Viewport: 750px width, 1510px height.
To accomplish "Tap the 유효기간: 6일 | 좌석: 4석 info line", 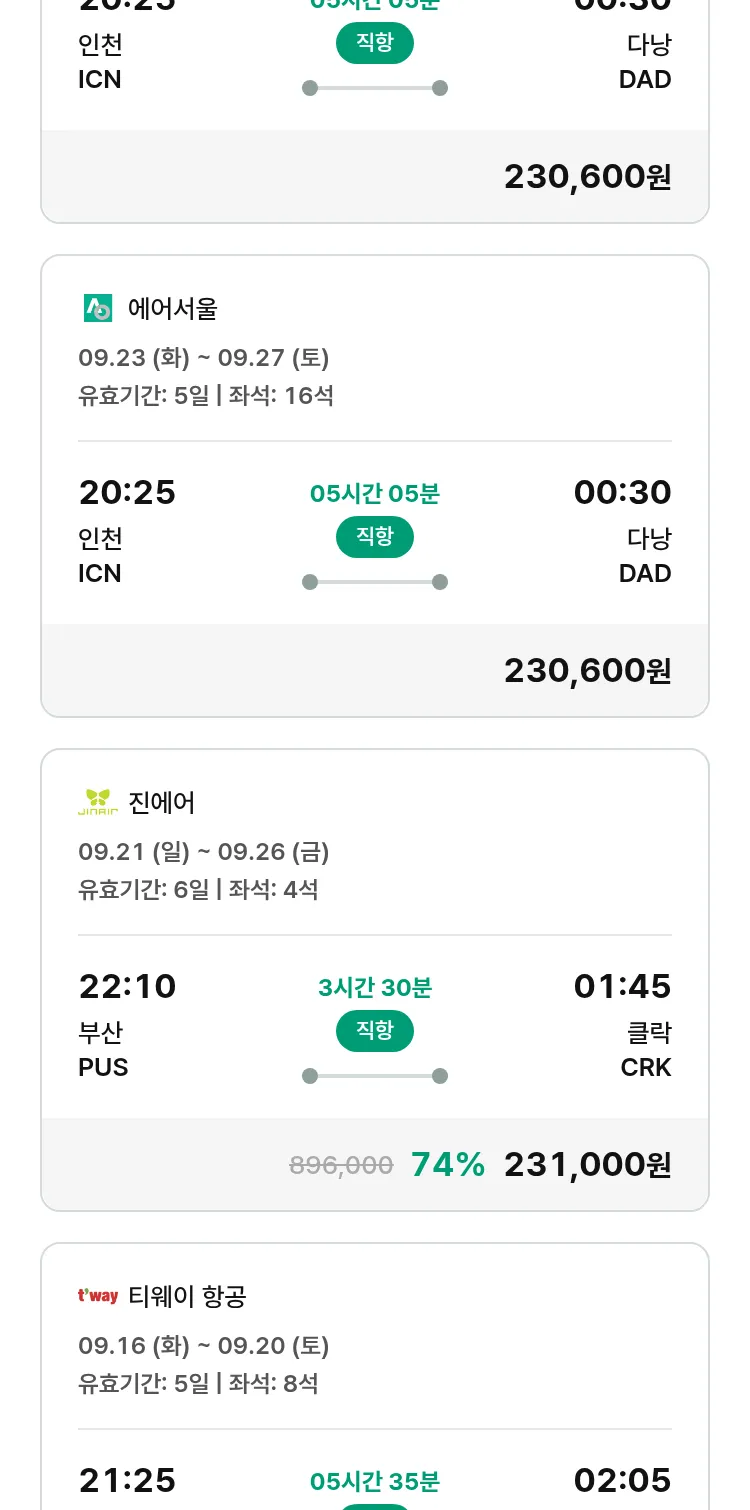I will pos(198,889).
